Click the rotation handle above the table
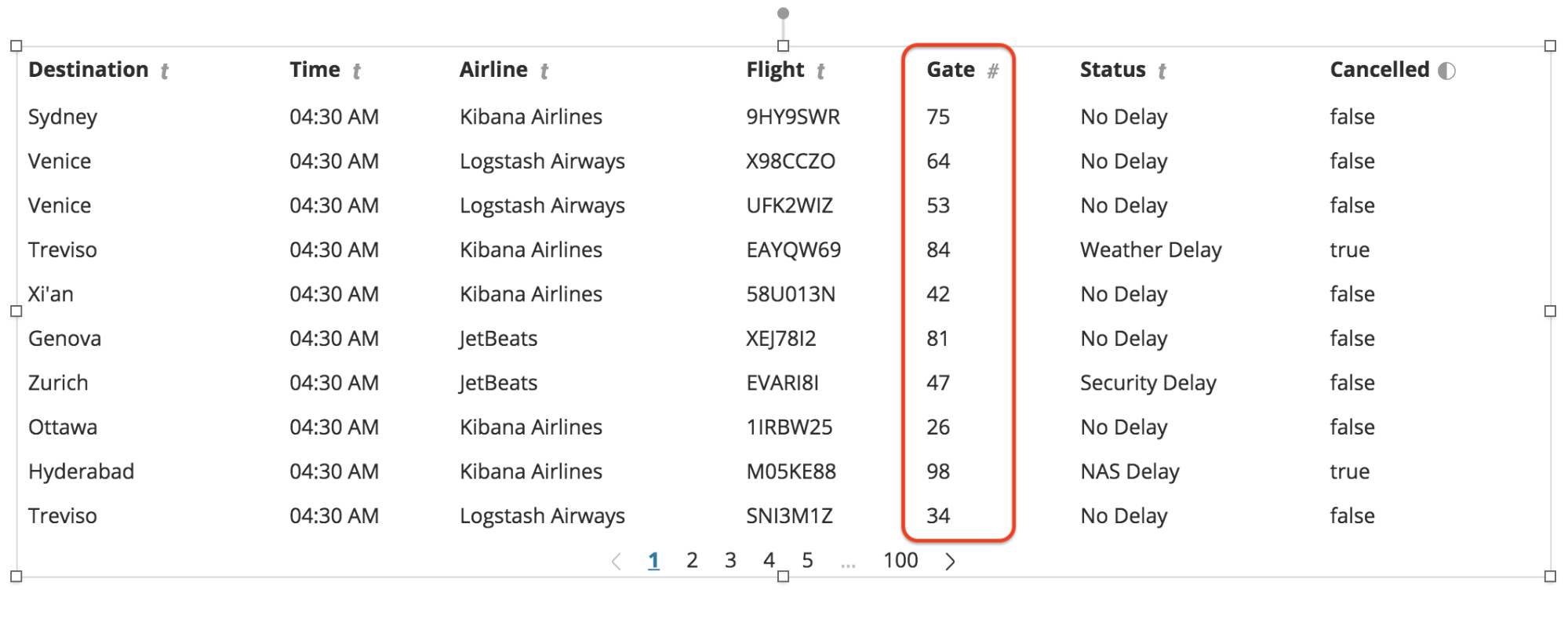The height and width of the screenshot is (633, 1568). pos(783,13)
